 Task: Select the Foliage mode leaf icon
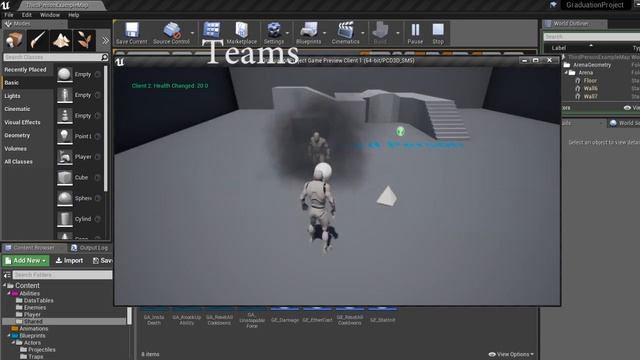[x=84, y=40]
